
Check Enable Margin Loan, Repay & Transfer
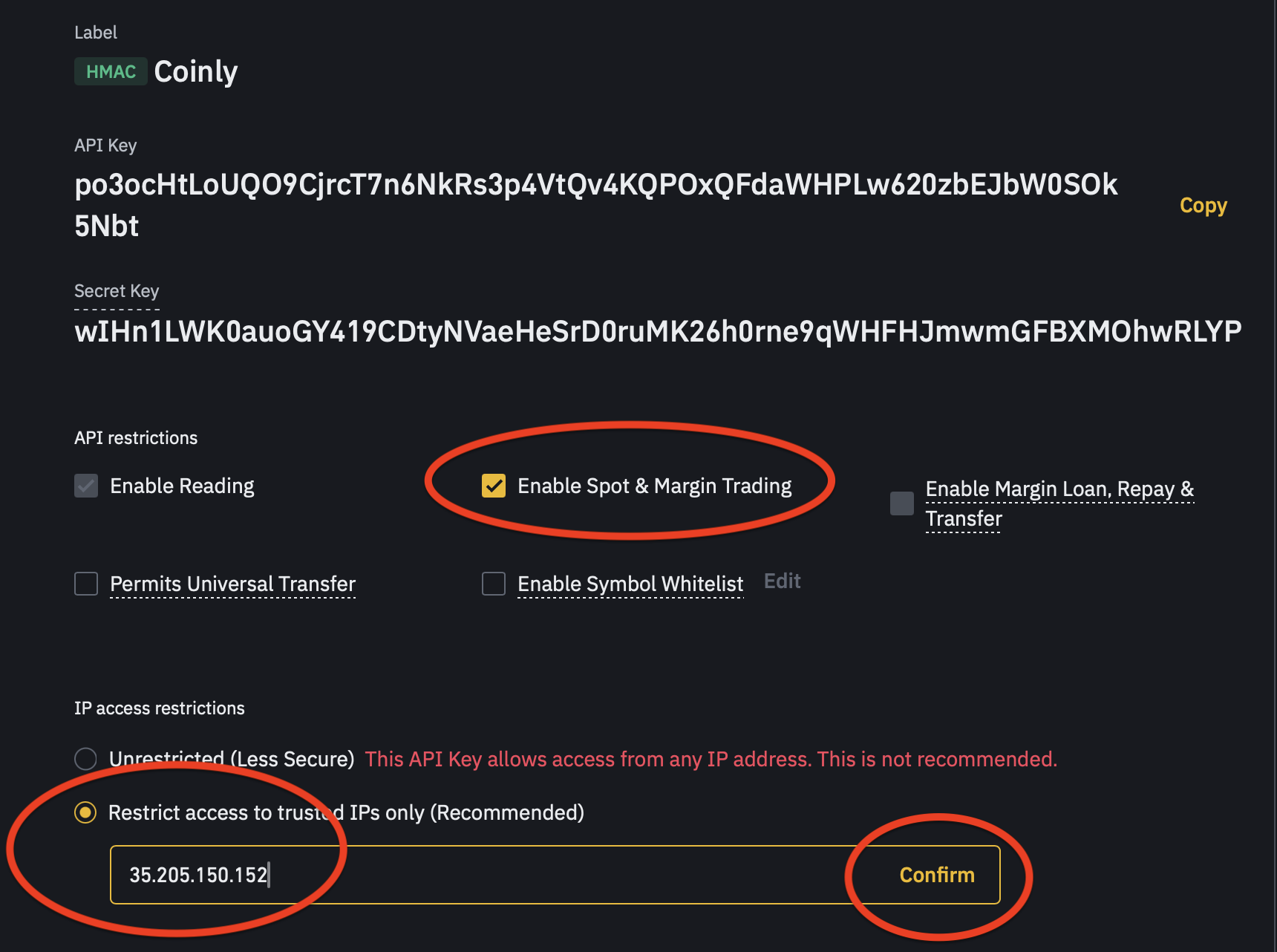click(901, 503)
